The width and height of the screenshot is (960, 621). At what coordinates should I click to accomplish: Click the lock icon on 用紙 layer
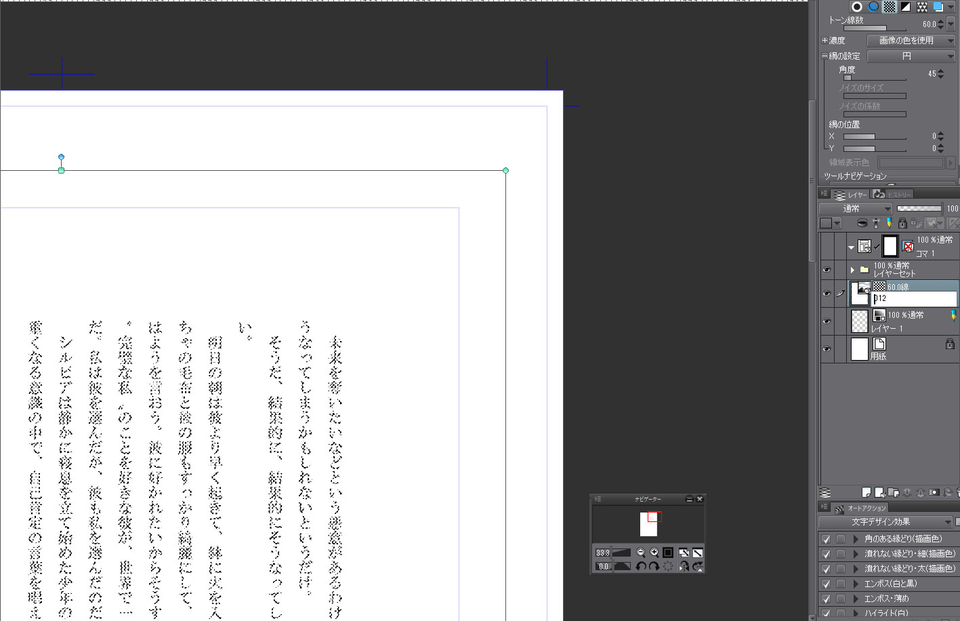coord(950,344)
